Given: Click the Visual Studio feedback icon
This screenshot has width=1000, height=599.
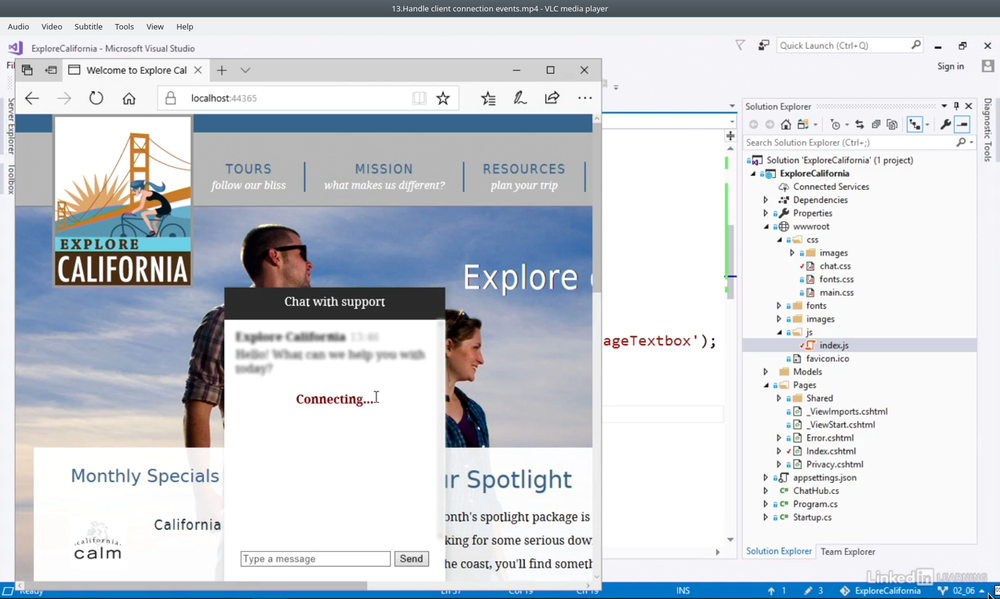Looking at the screenshot, I should click(763, 45).
